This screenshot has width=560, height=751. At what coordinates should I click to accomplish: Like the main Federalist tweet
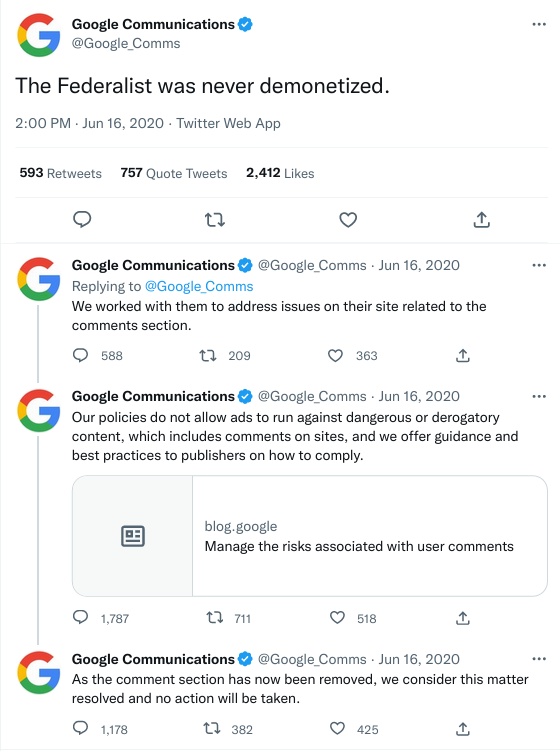348,220
